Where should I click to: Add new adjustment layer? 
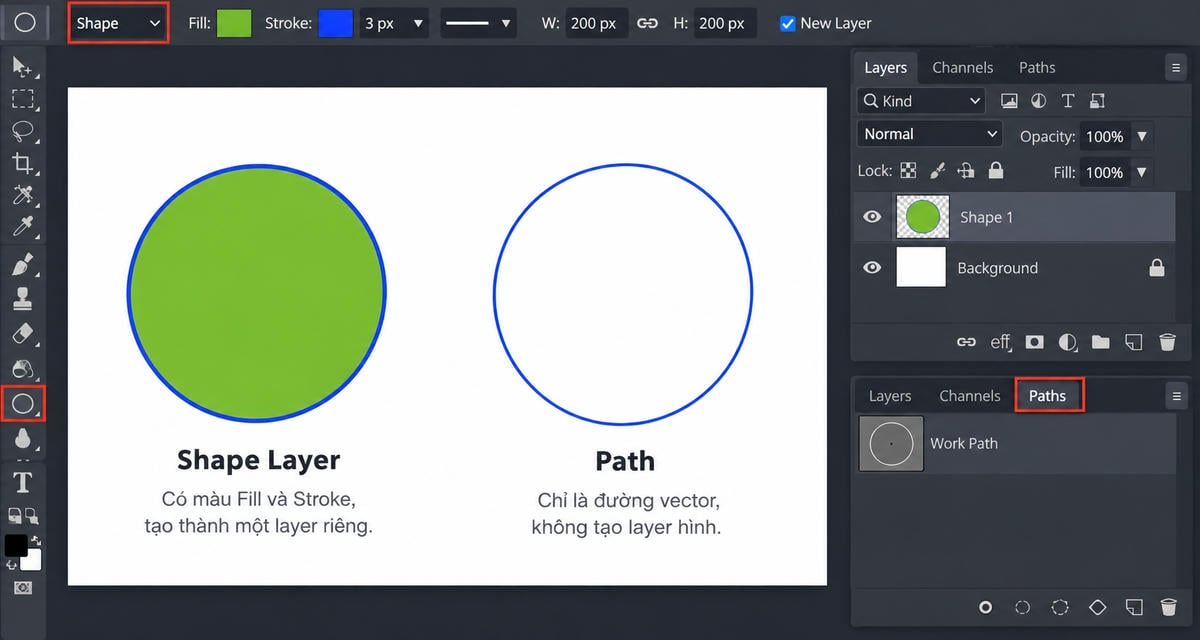1068,342
